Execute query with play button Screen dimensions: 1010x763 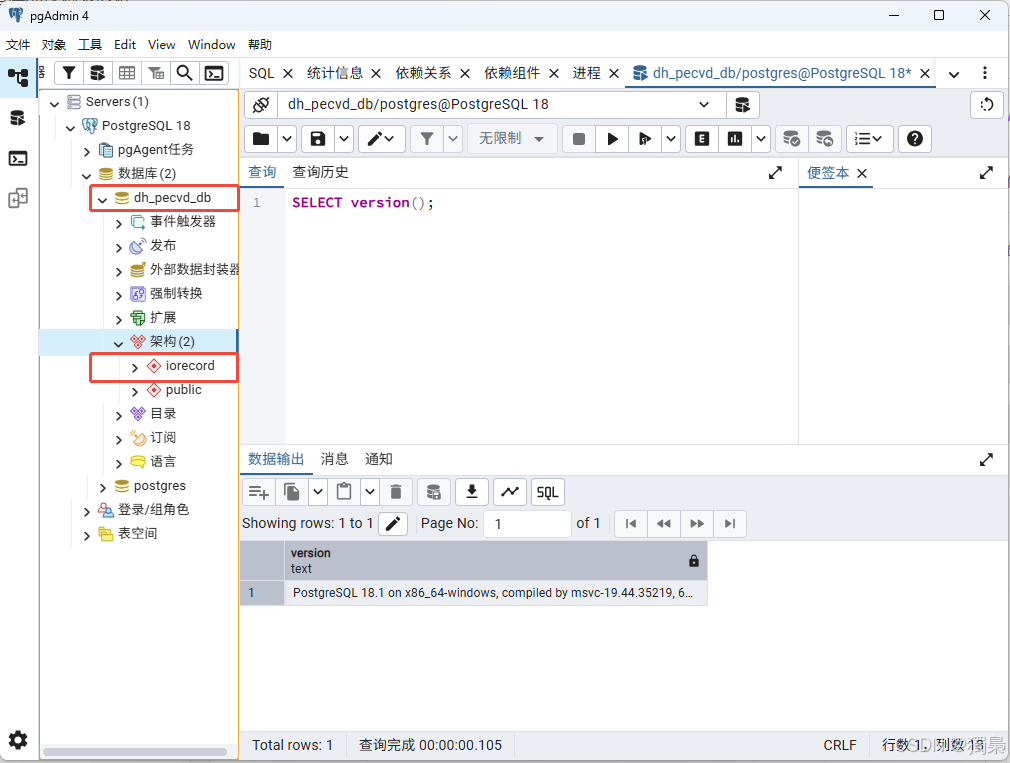(x=613, y=138)
